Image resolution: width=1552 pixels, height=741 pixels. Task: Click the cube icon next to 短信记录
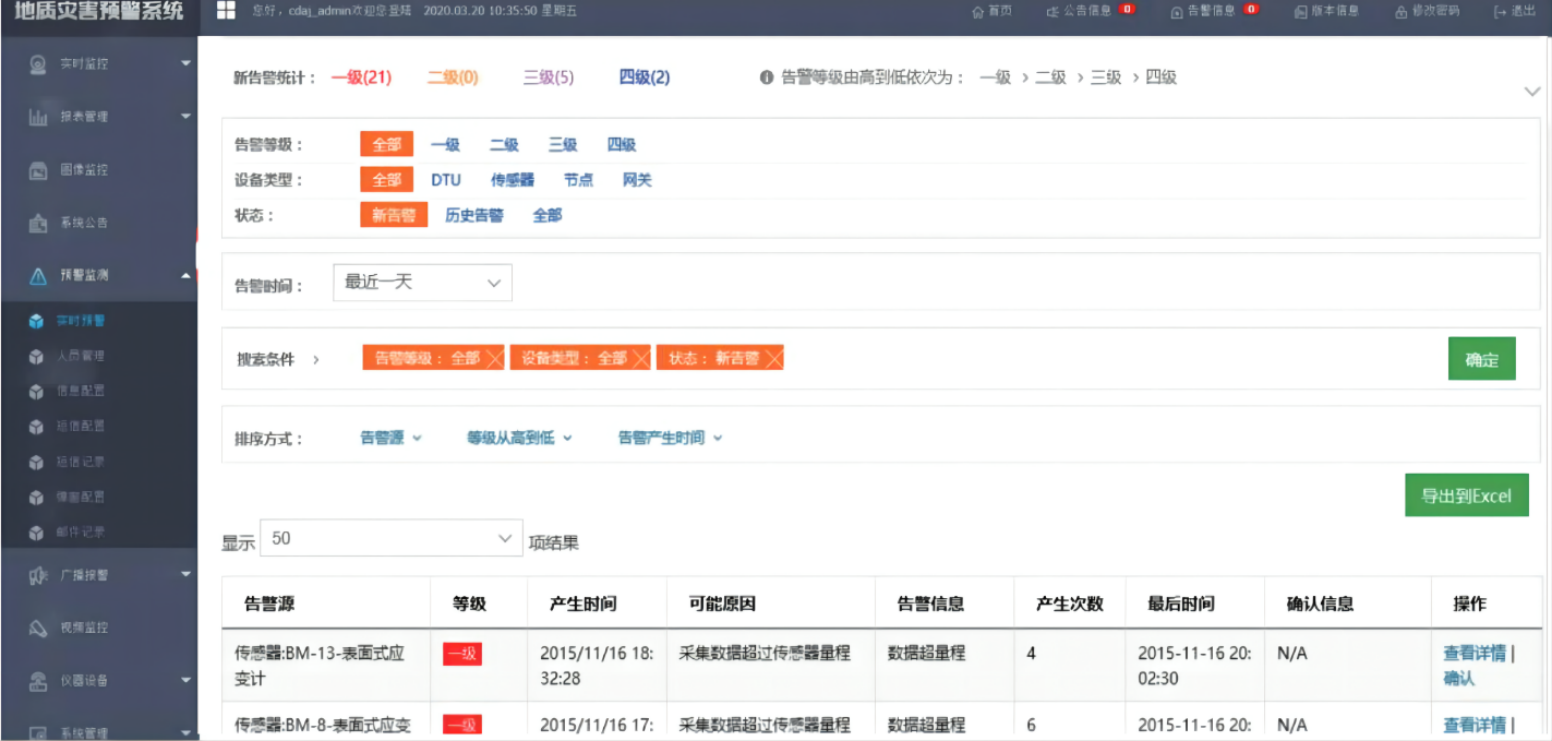[36, 462]
